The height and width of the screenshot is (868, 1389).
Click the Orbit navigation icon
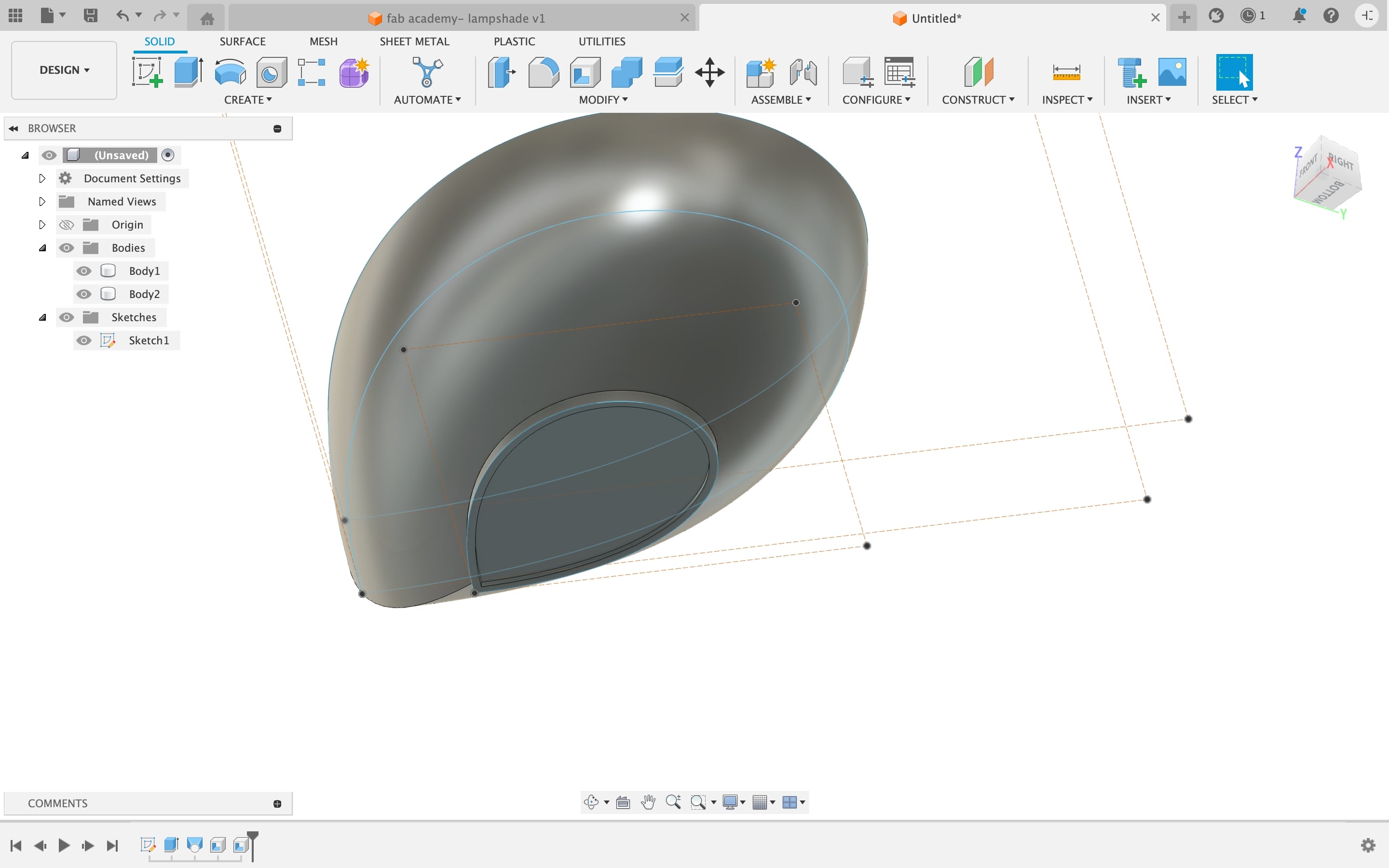591,802
